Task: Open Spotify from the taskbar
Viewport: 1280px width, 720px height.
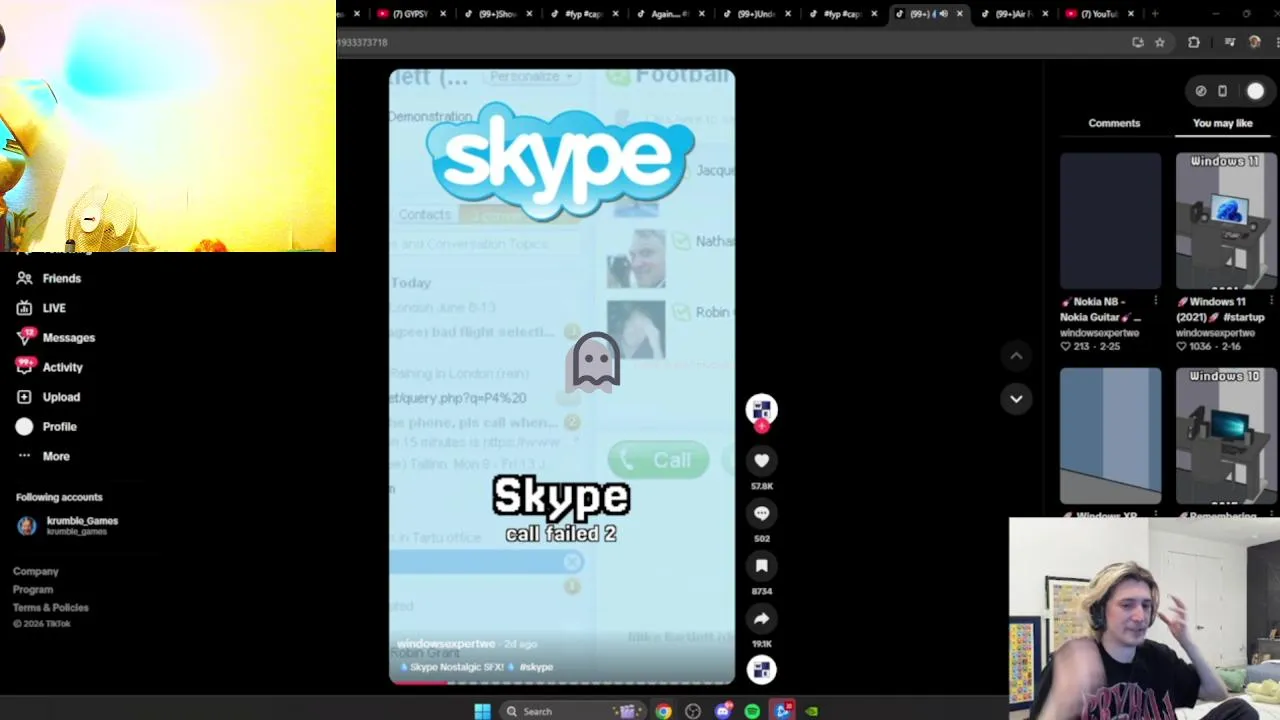Action: tap(752, 711)
